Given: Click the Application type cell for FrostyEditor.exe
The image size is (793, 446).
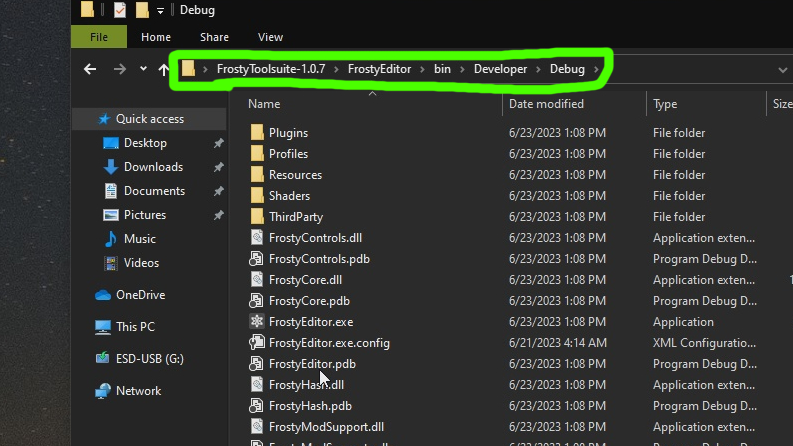Looking at the screenshot, I should (683, 322).
